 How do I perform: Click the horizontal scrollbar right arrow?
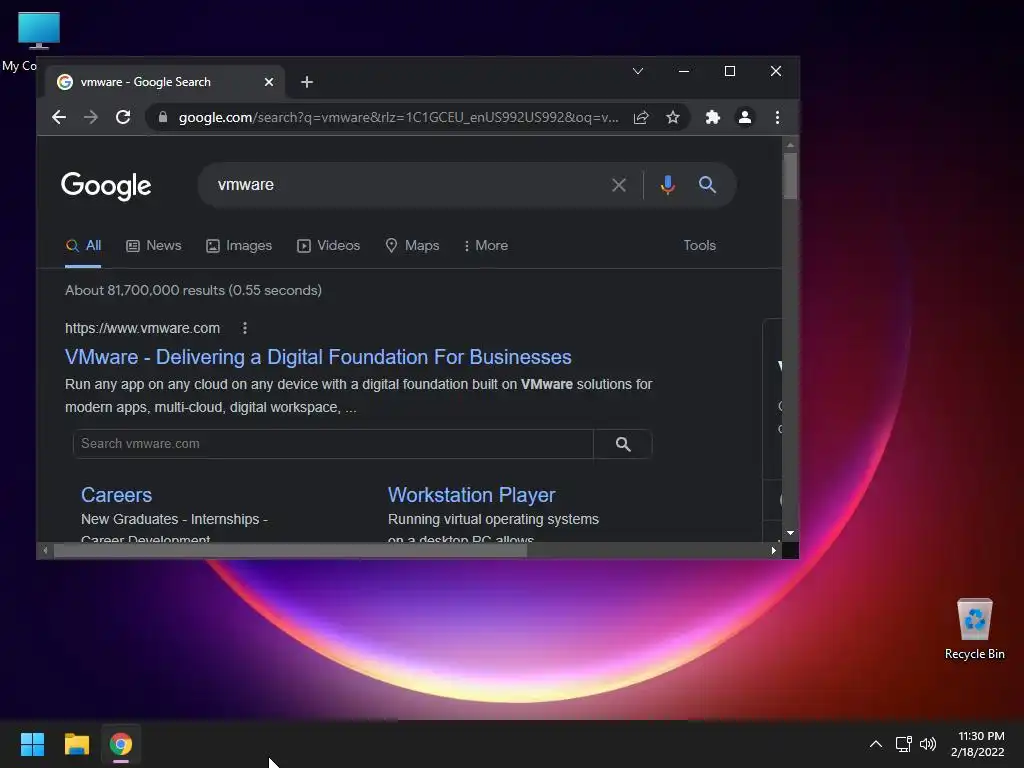tap(774, 551)
